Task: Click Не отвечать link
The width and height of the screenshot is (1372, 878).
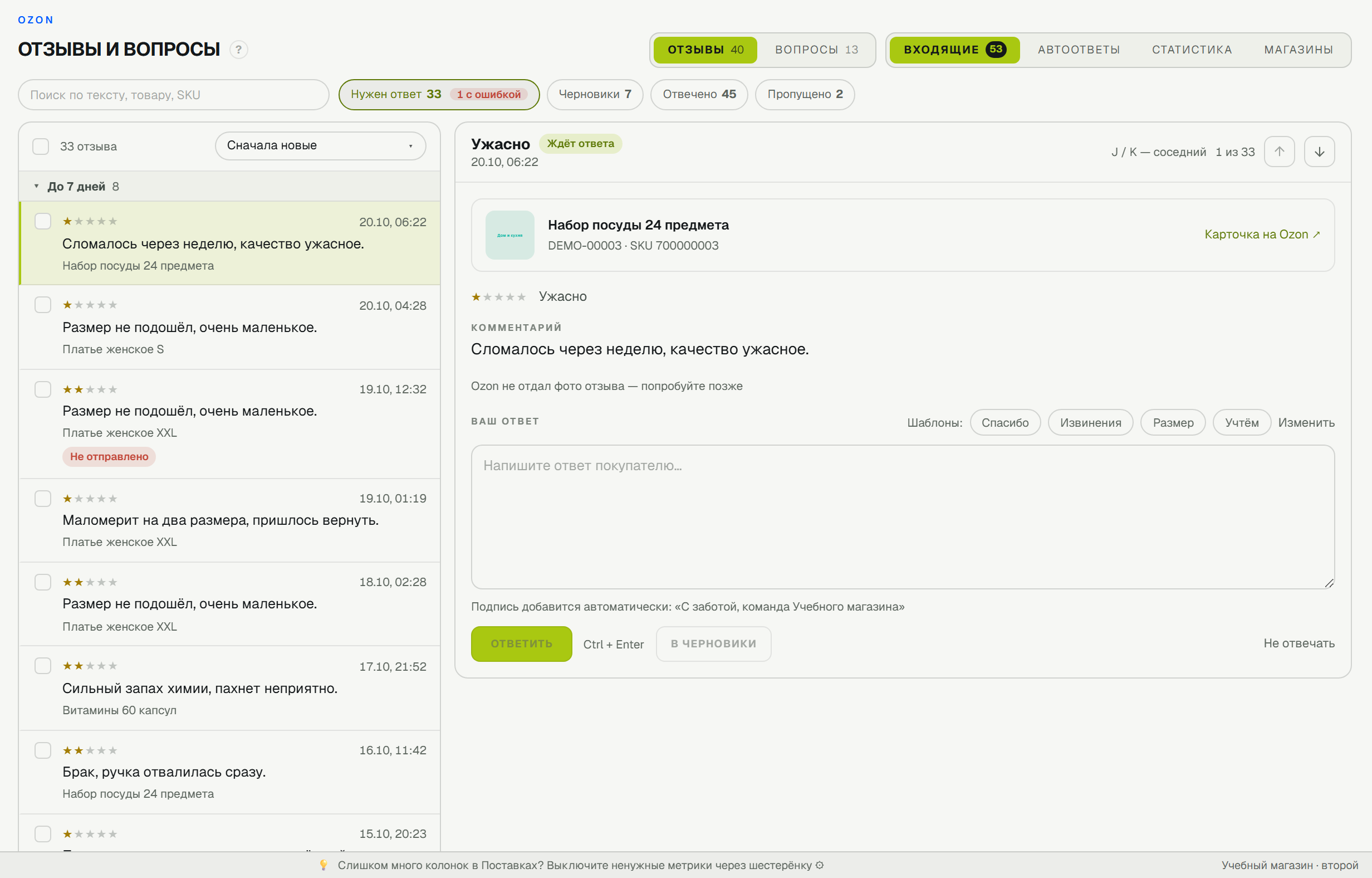Action: pos(1299,643)
